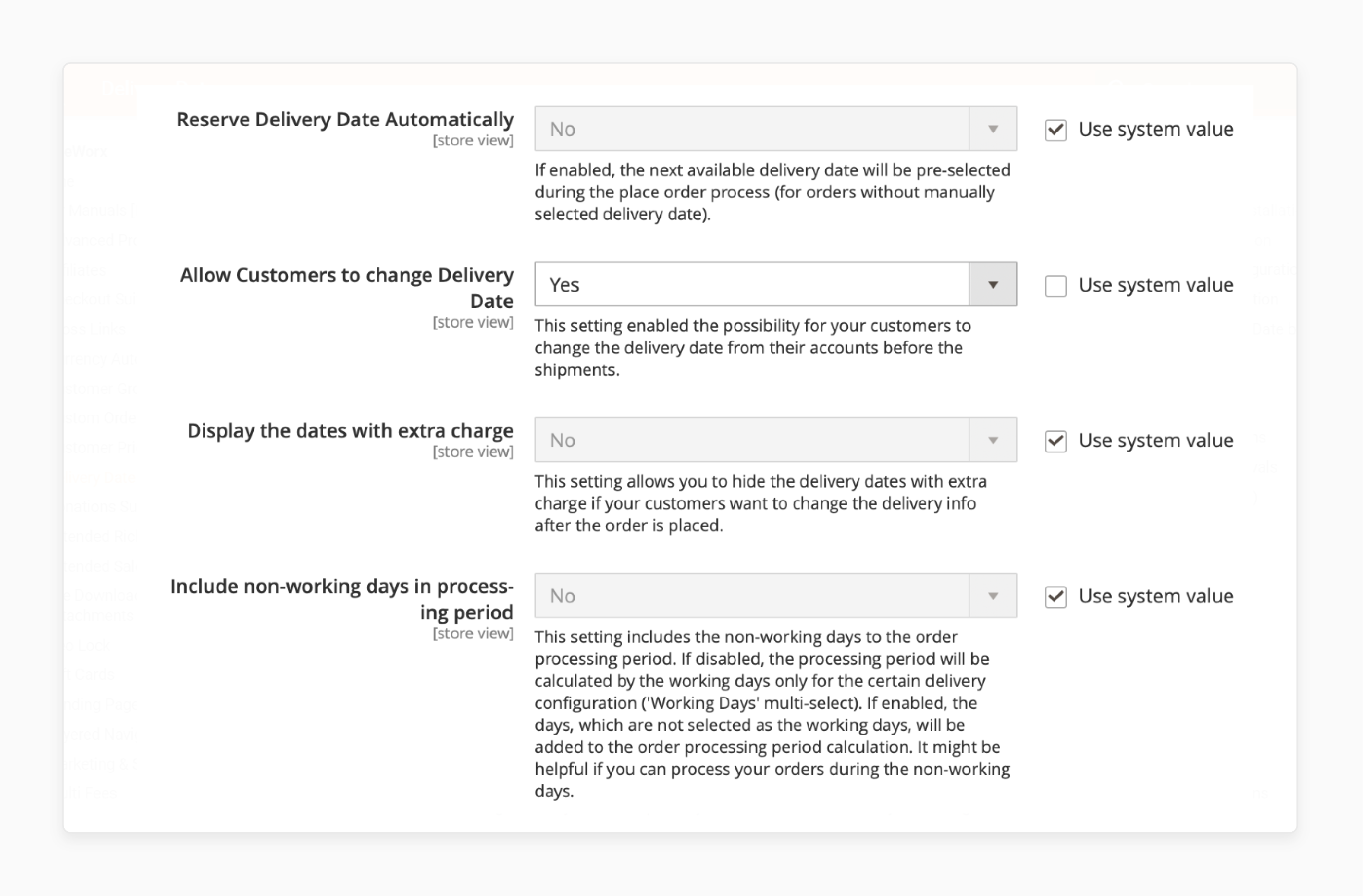Click '[store view]' under Reserve Delivery Date Automatically

473,141
